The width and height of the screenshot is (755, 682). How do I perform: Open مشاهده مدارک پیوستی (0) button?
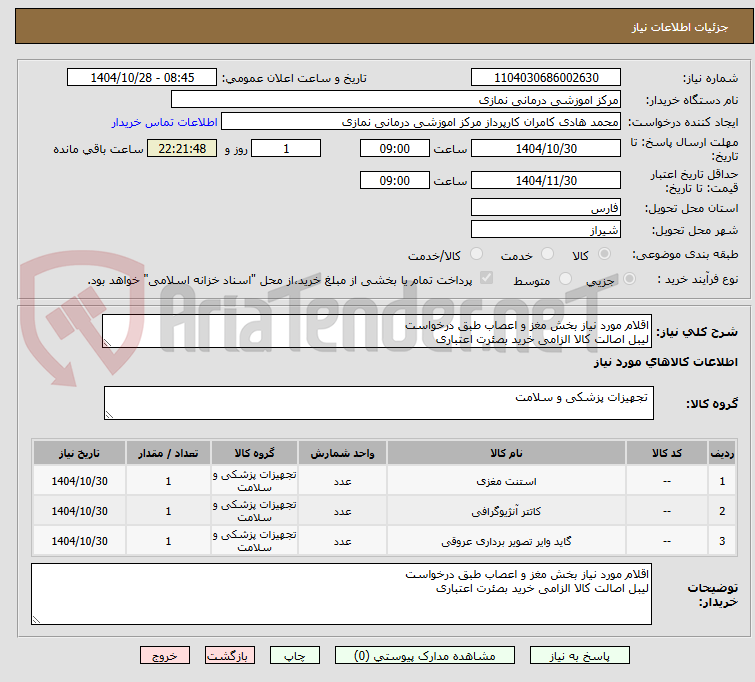click(x=425, y=656)
